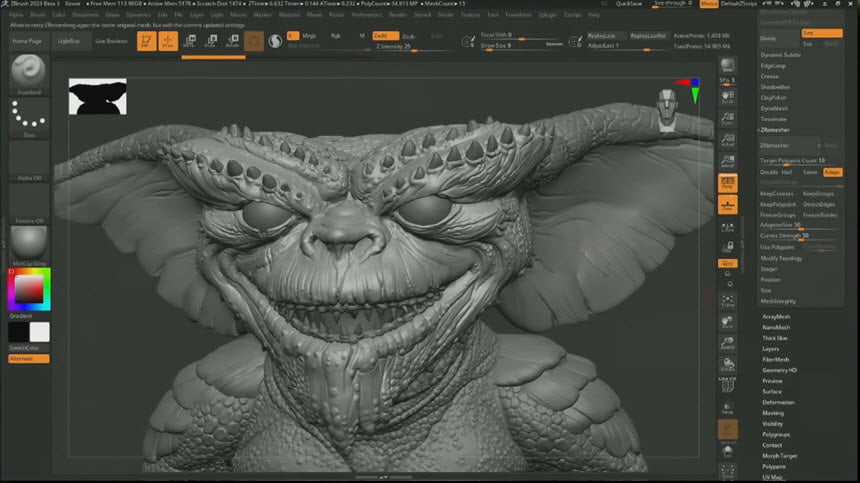Select the black secondary color swatch
The image size is (860, 483).
coord(18,332)
